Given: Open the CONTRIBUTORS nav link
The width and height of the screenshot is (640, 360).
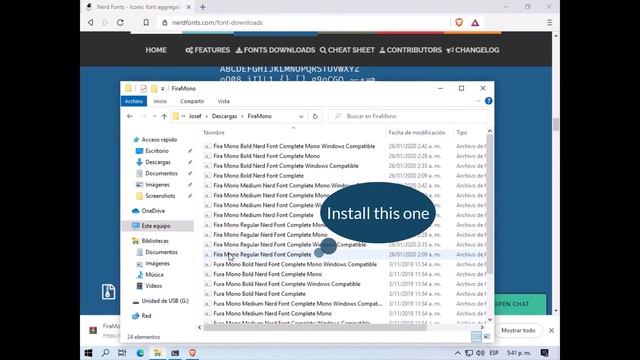Looking at the screenshot, I should click(411, 50).
